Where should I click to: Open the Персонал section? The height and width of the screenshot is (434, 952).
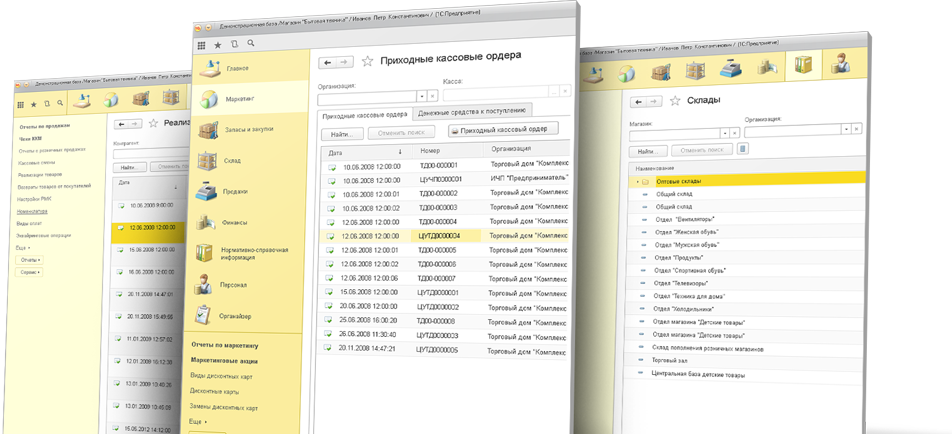click(236, 284)
